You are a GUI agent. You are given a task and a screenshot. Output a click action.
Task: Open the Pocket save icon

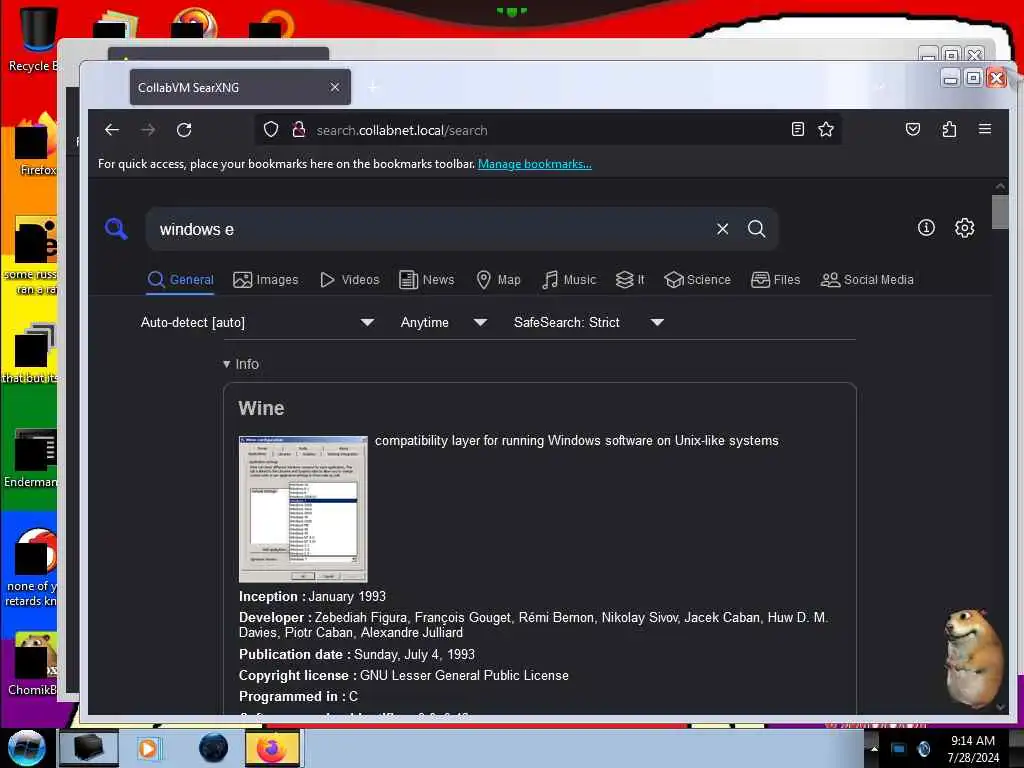pyautogui.click(x=913, y=129)
